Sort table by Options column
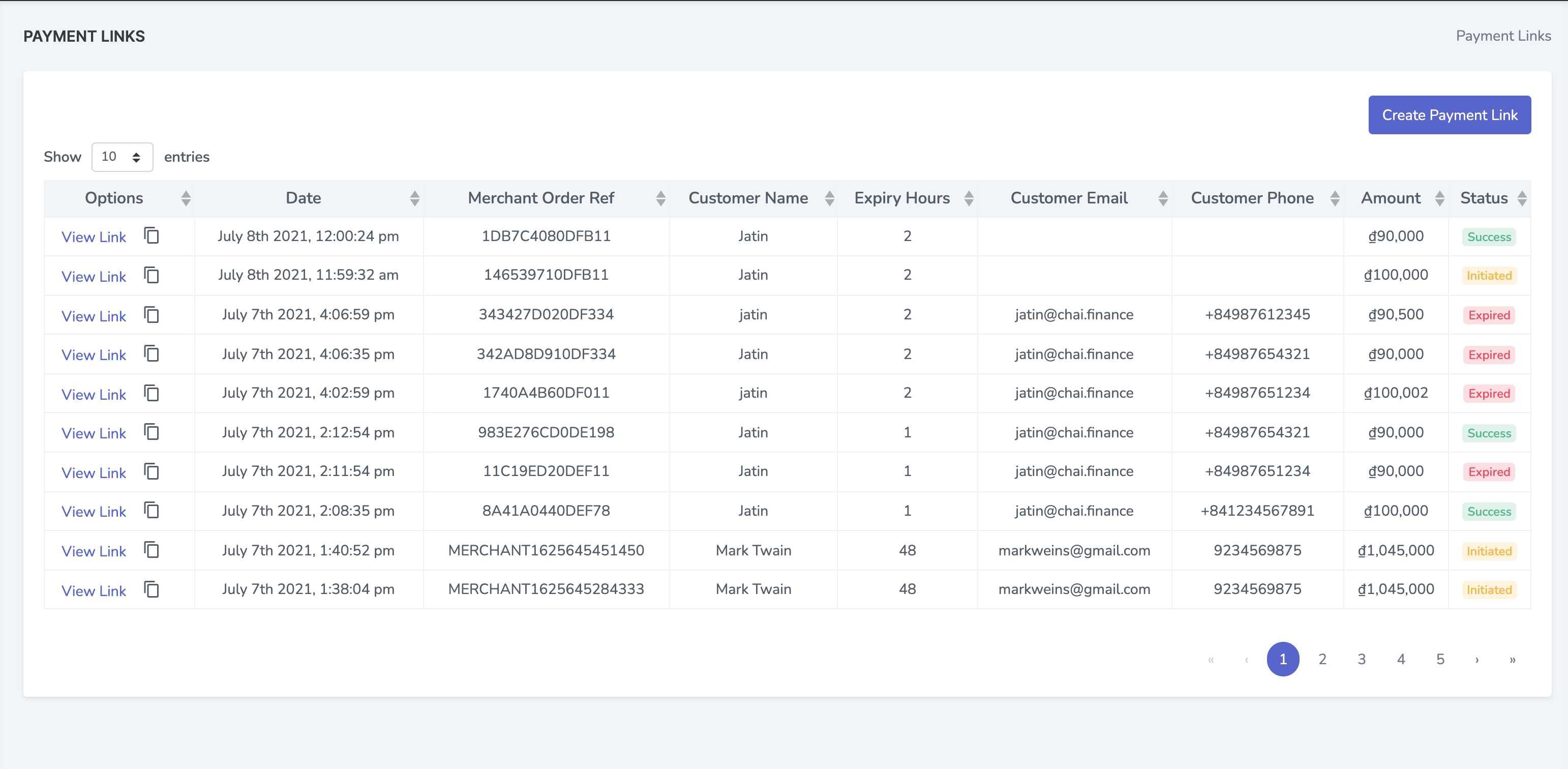1568x769 pixels. tap(186, 198)
